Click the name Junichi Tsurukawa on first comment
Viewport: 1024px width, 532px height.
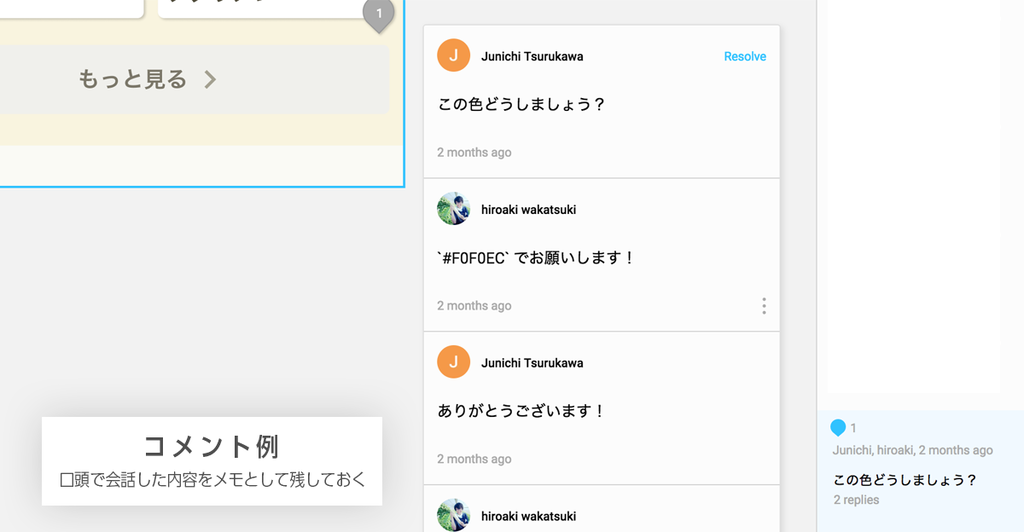click(532, 56)
